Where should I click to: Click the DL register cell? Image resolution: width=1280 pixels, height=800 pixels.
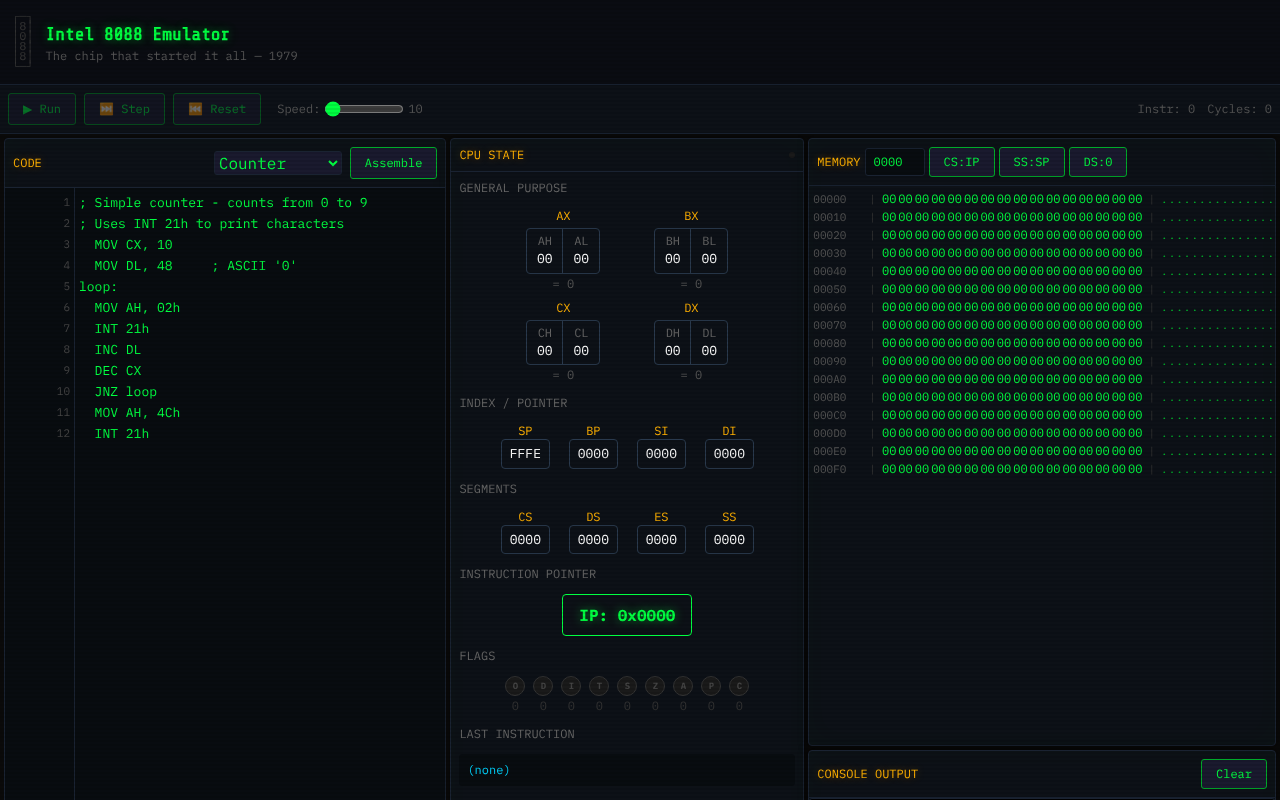tap(709, 343)
